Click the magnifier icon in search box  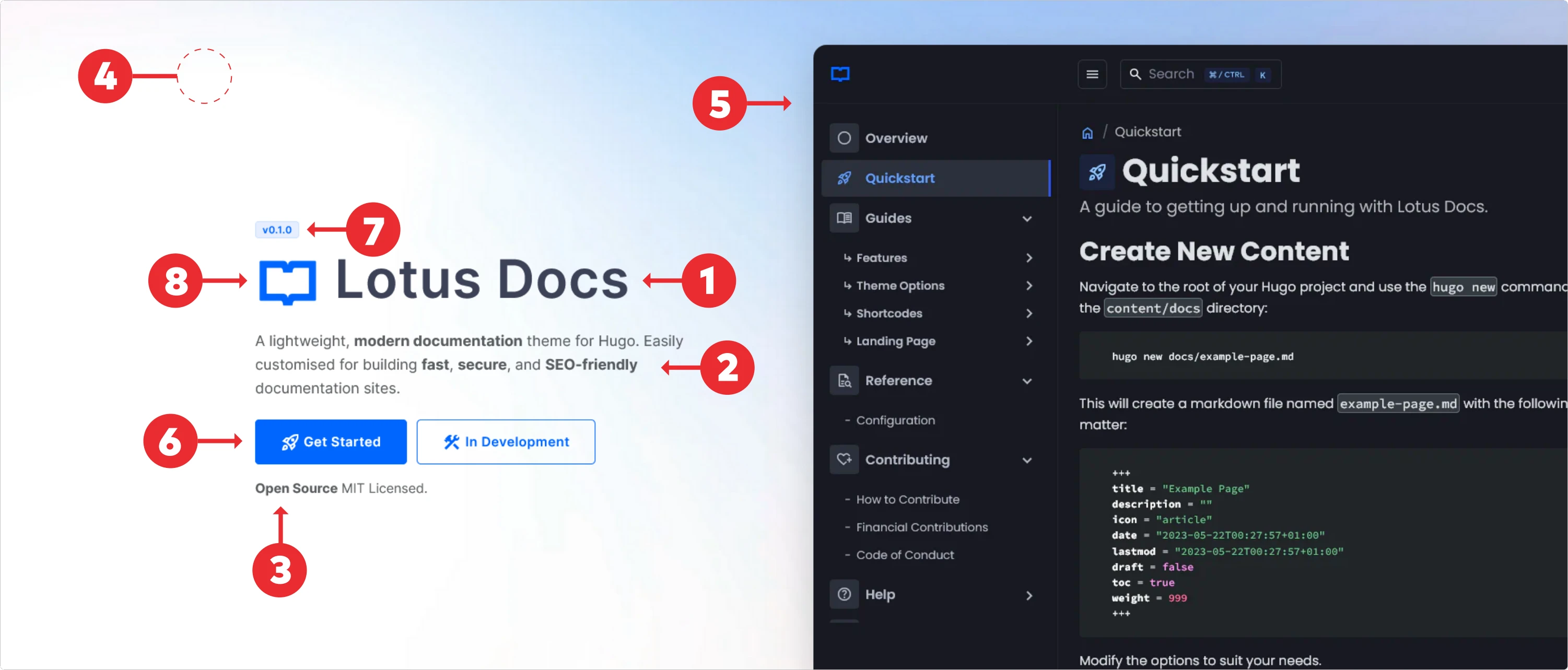coord(1134,74)
